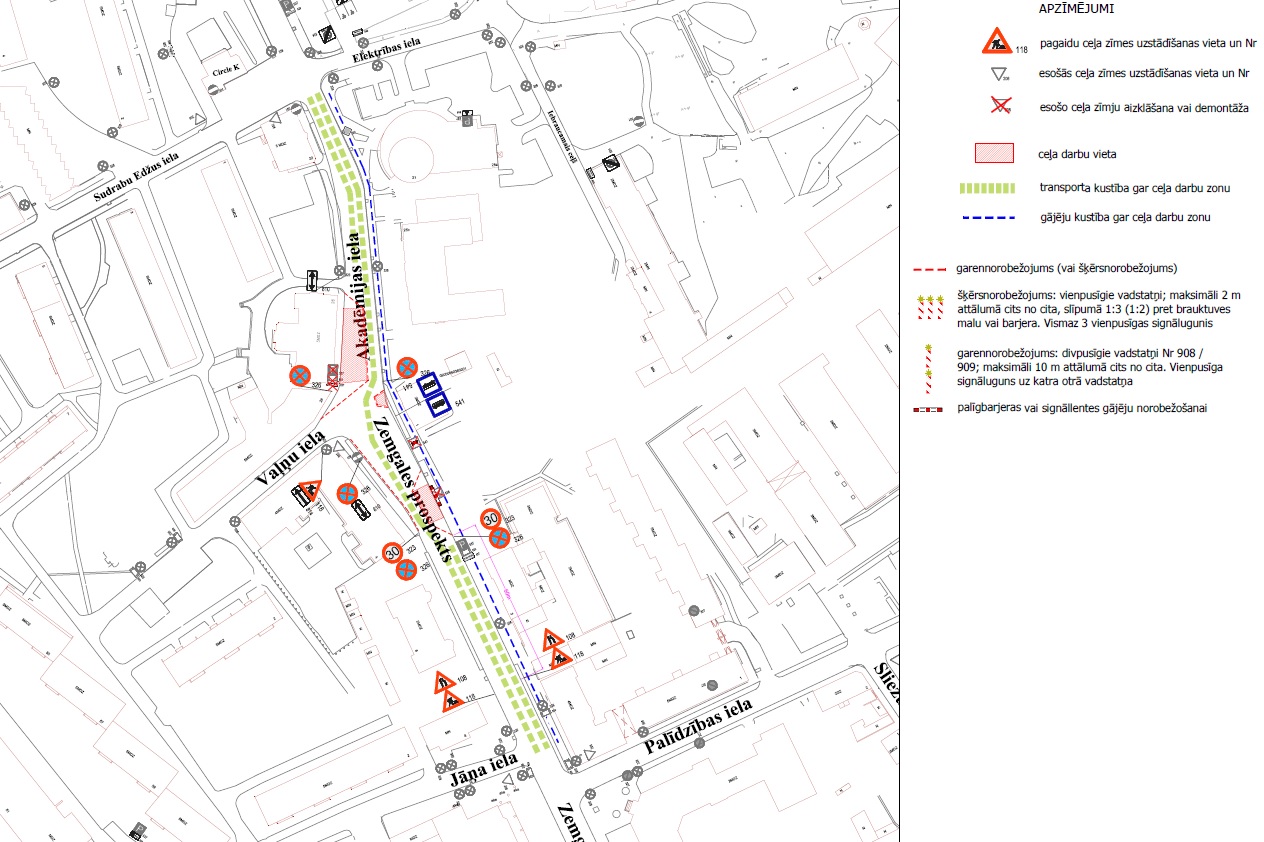Click the 30 speed limit sign west of Zemgales prospekts
Screen dimensions: 1264x842
393,551
